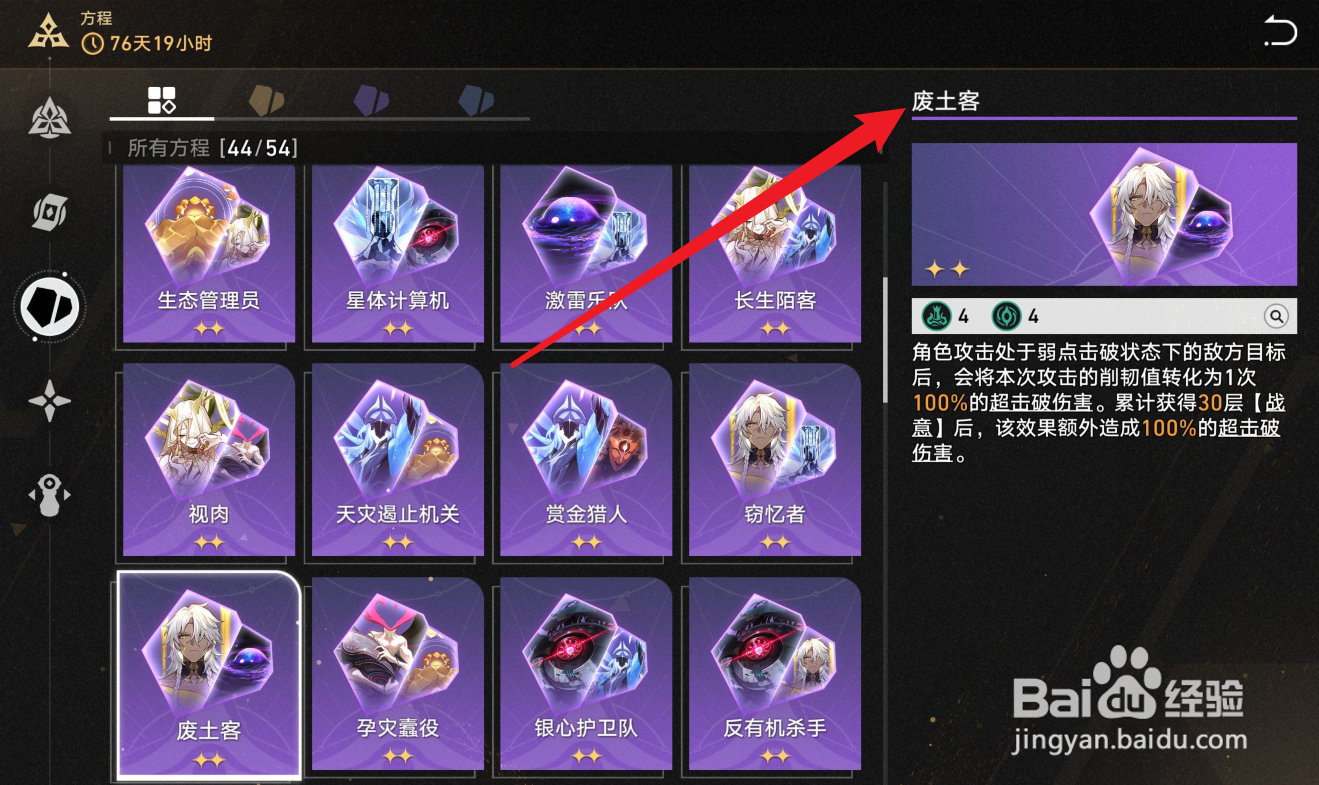The image size is (1319, 785).
Task: Select the 窃忆者 equation card
Action: tap(775, 460)
